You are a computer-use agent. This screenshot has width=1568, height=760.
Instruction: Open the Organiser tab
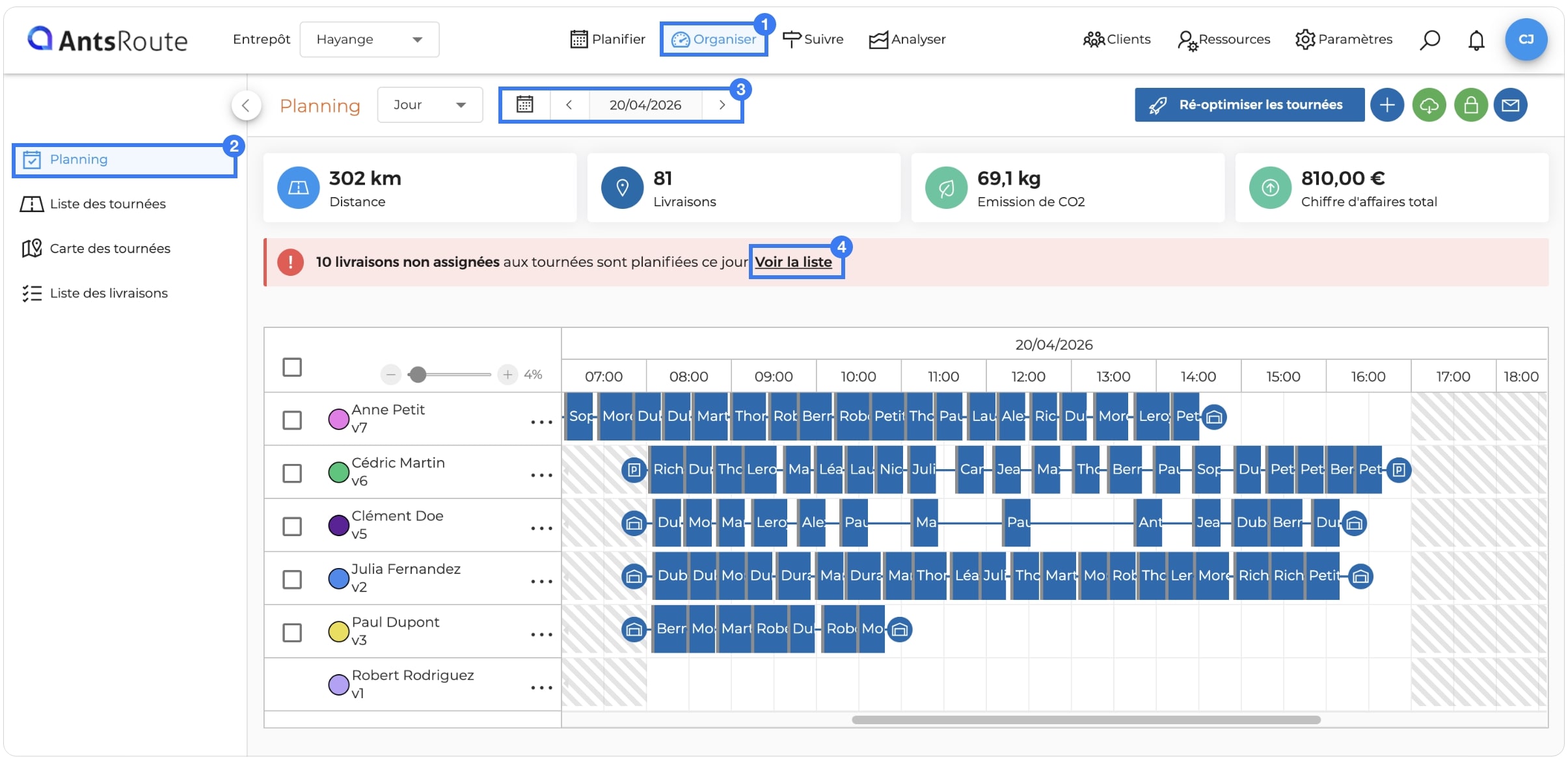point(714,40)
